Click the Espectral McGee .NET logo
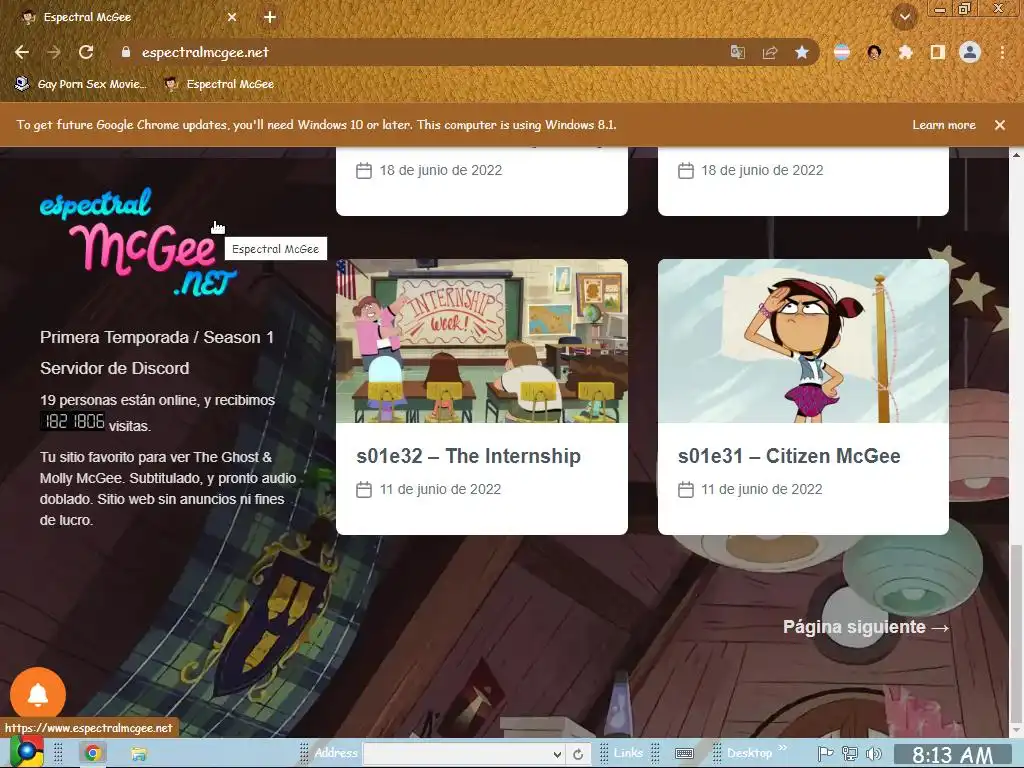 (137, 242)
